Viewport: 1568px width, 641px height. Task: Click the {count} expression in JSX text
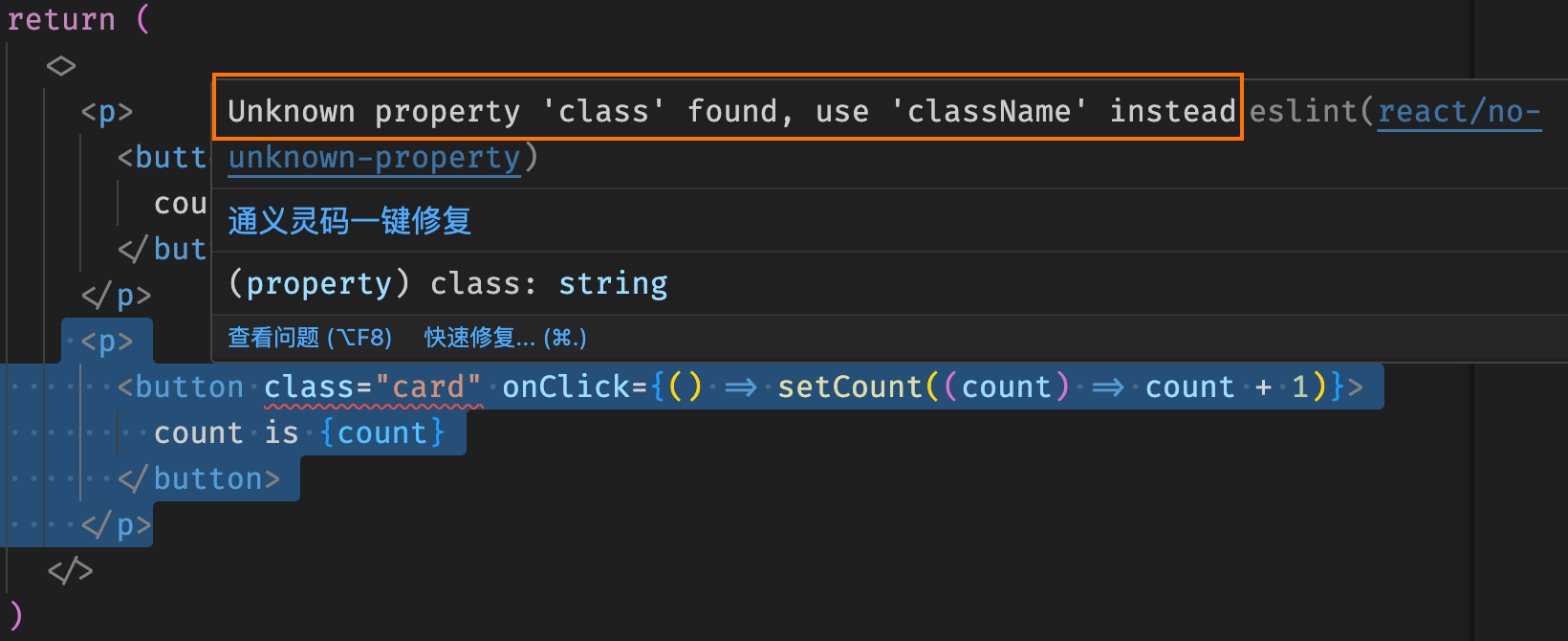(382, 433)
